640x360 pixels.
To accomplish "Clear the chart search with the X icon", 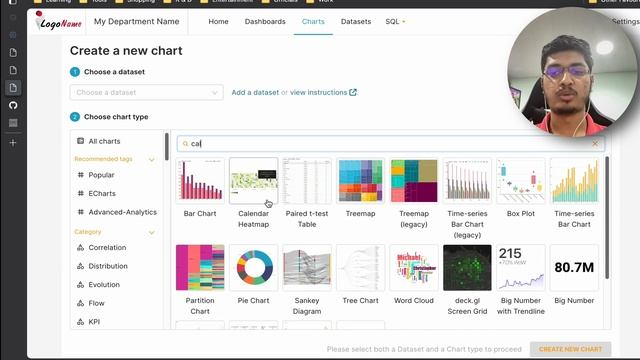I will coord(595,144).
